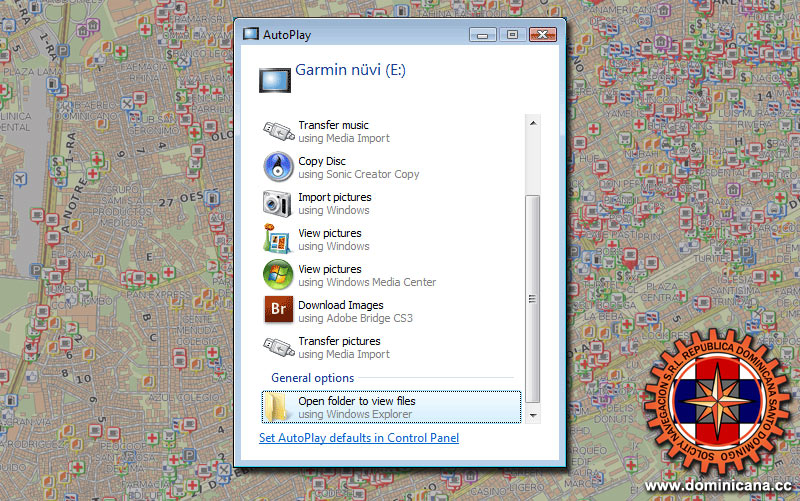The height and width of the screenshot is (501, 800).
Task: Click the View pictures using Windows photo icon
Action: (x=278, y=239)
